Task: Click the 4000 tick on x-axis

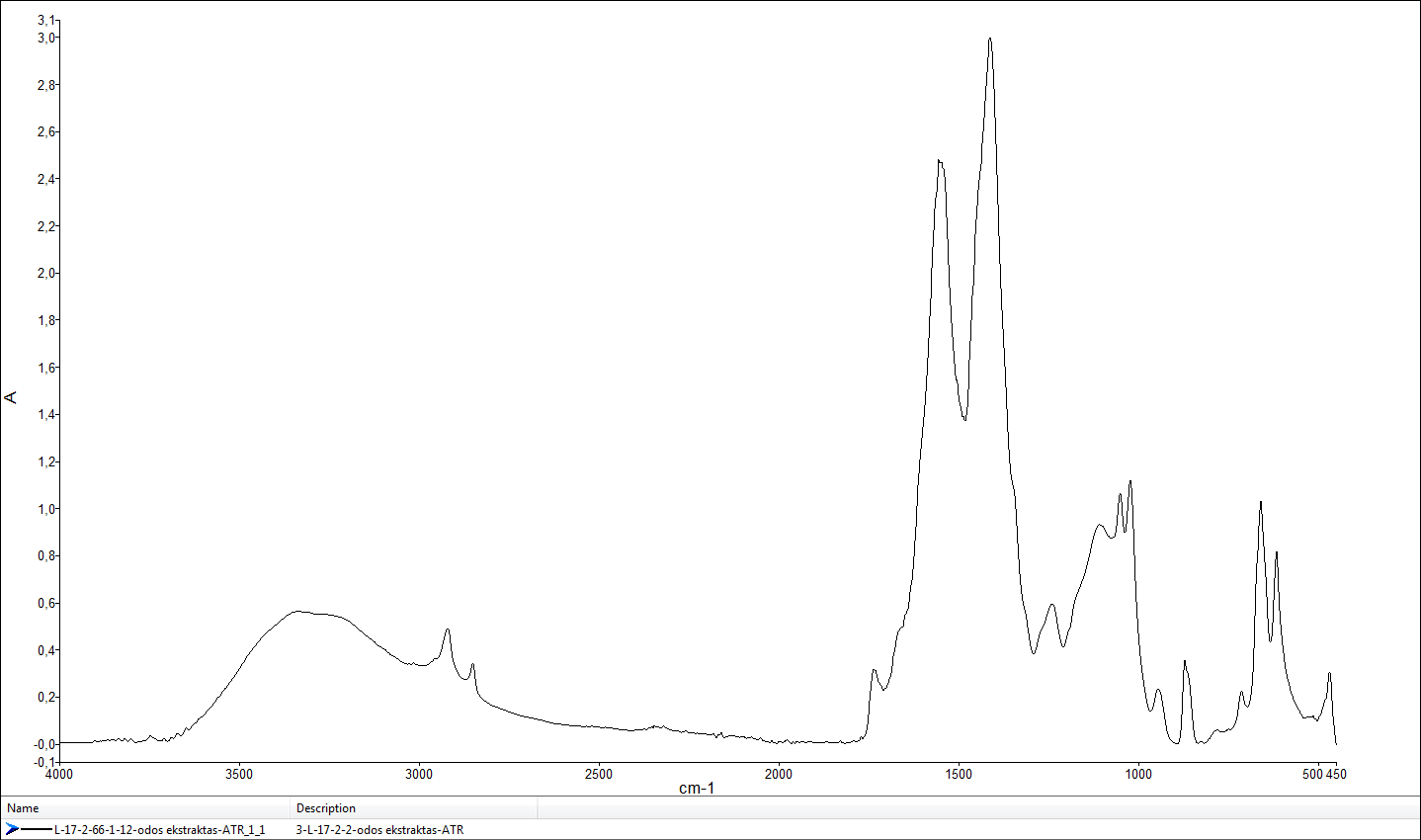Action: point(59,774)
